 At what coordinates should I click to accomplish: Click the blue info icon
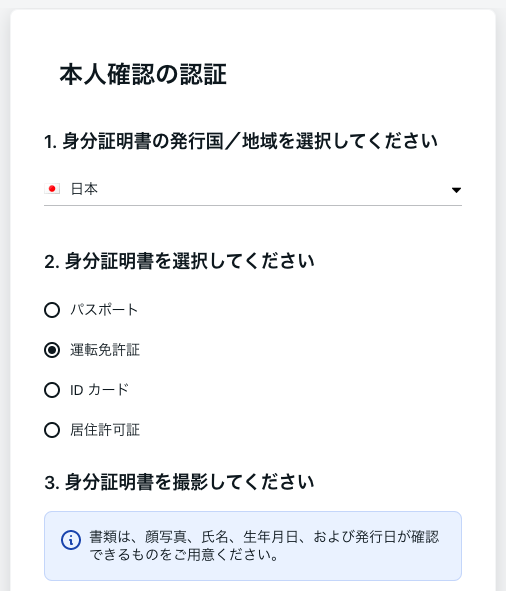click(x=71, y=540)
